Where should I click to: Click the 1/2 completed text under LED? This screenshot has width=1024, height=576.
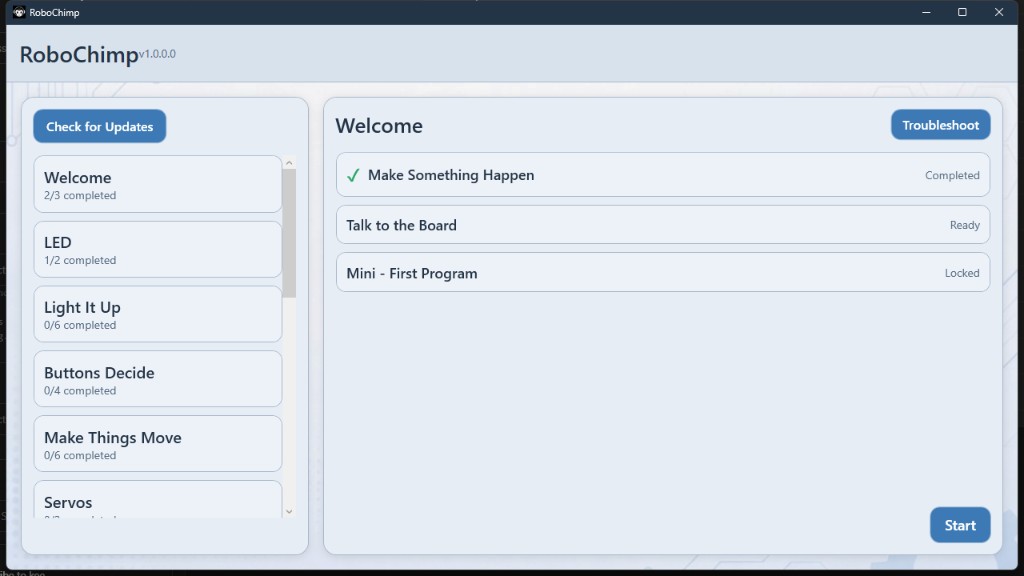tap(80, 260)
